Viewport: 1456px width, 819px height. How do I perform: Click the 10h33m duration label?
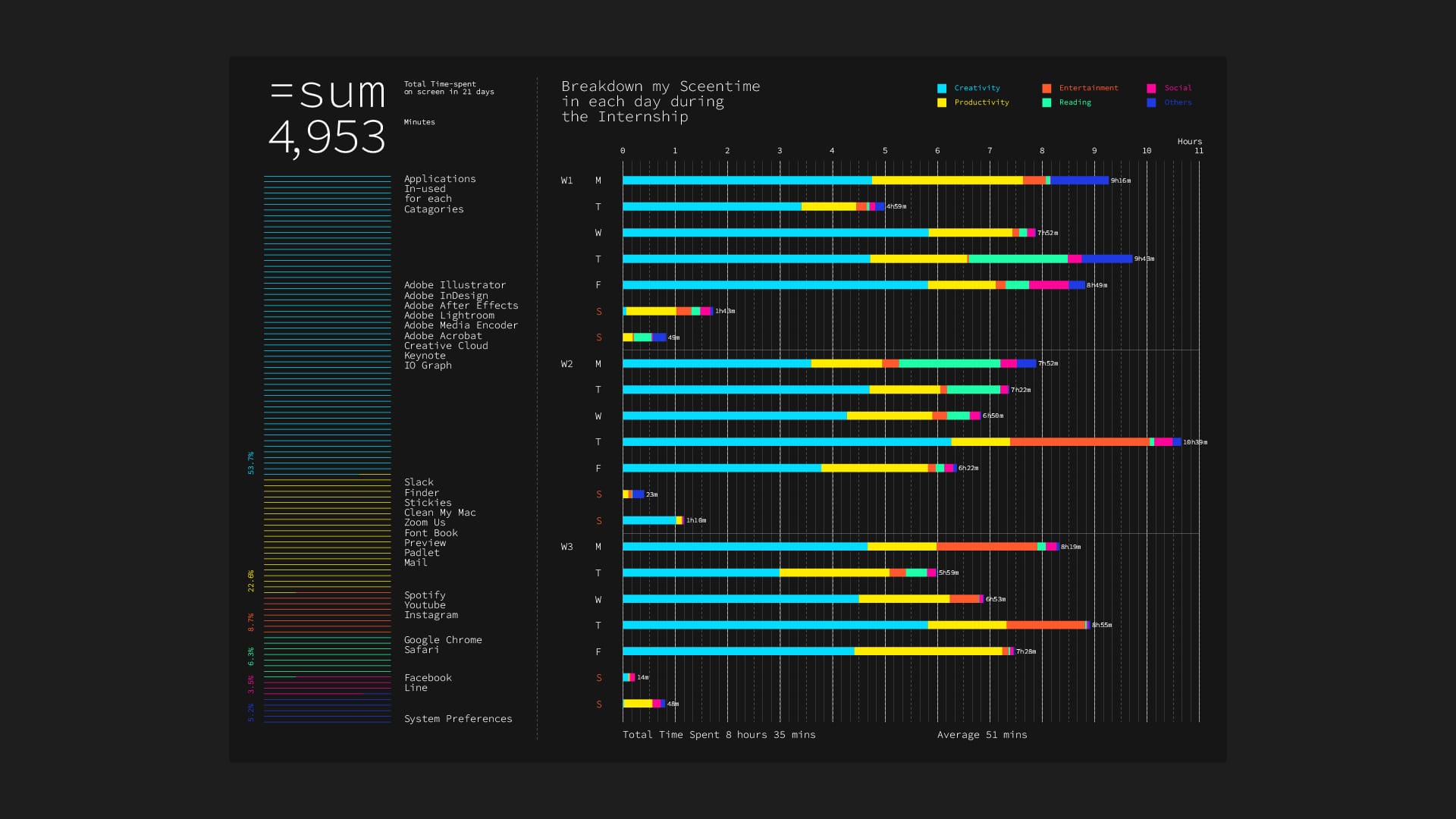click(x=1194, y=442)
